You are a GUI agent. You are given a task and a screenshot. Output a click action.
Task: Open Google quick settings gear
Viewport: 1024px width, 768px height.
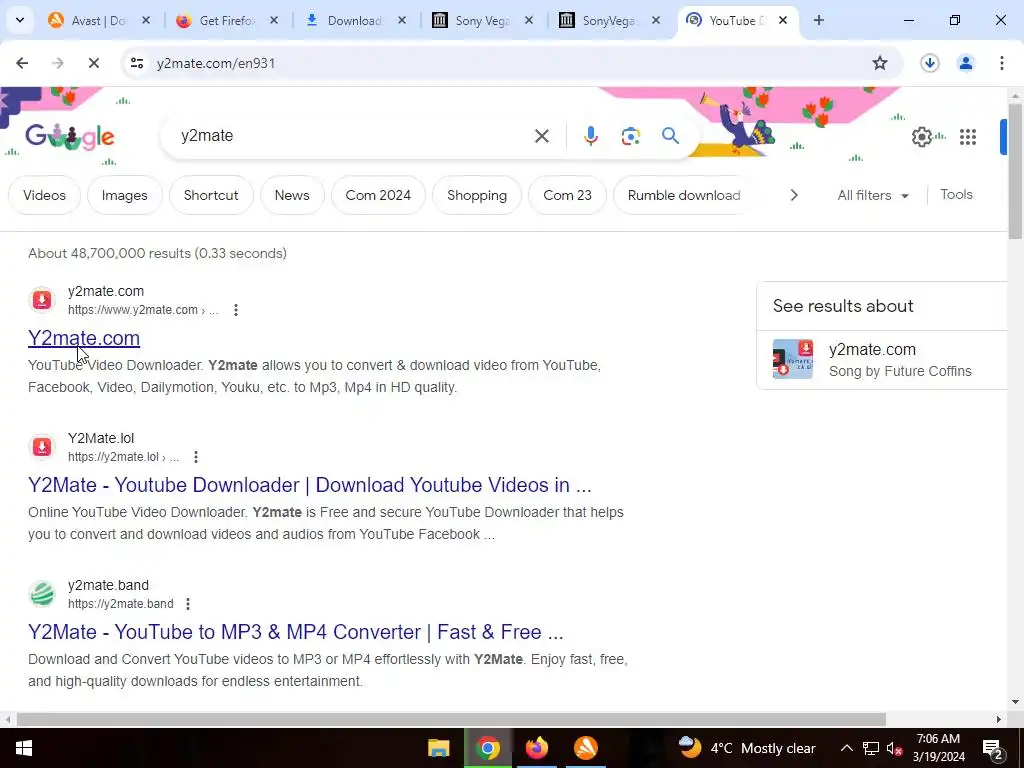point(921,137)
